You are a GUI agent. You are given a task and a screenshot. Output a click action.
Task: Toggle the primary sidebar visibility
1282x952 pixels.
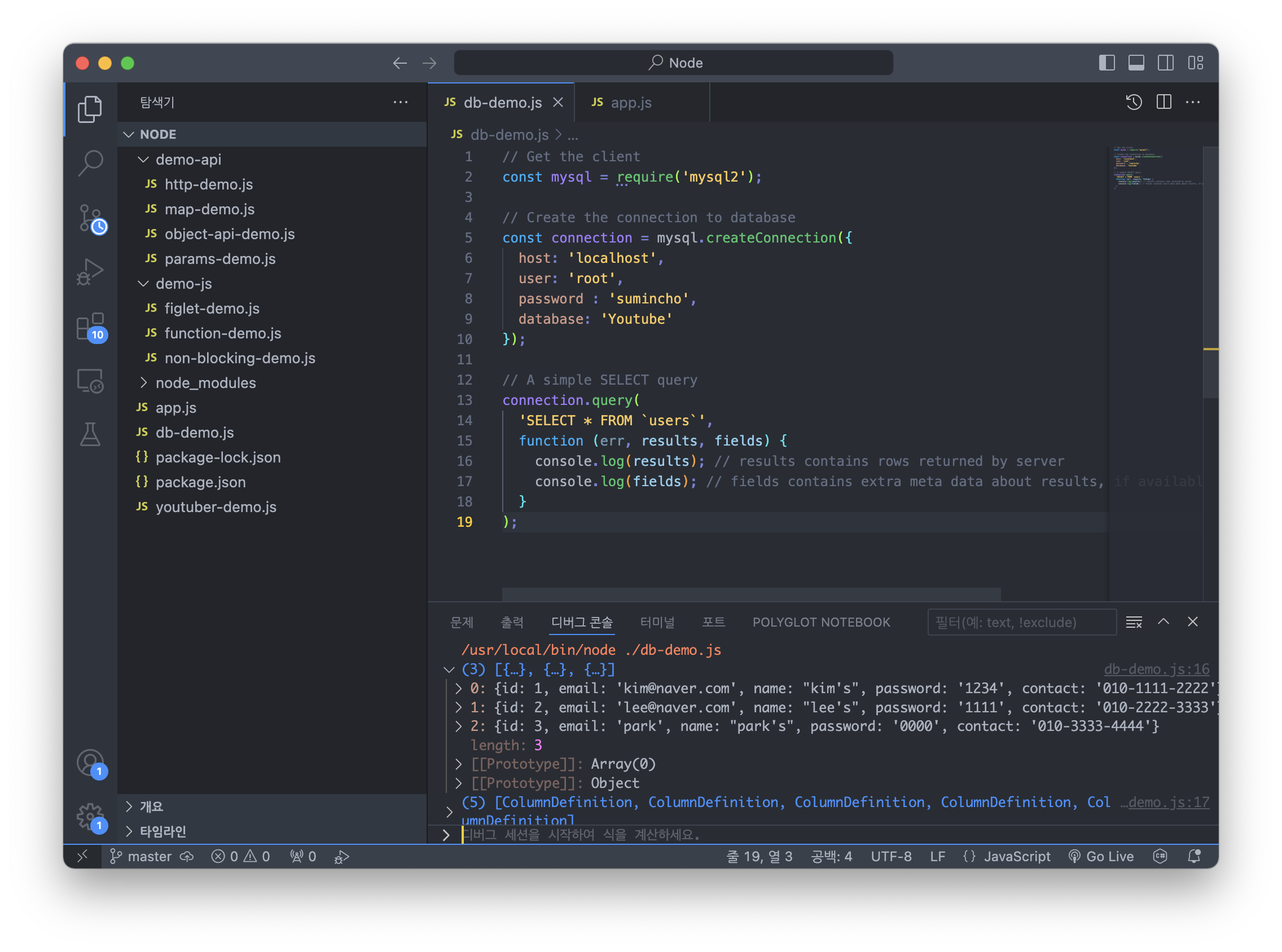click(x=1106, y=63)
